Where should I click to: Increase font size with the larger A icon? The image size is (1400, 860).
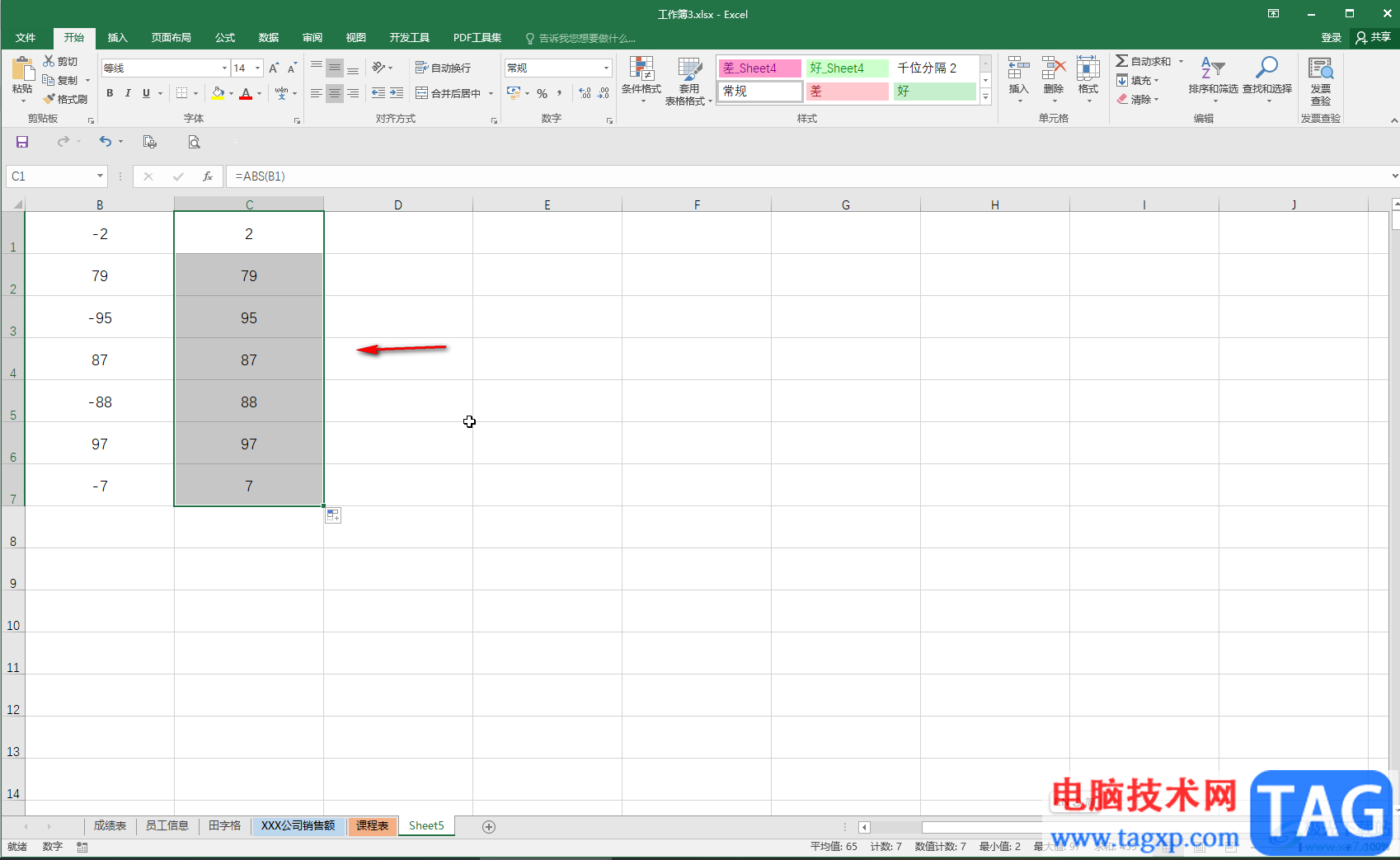coord(274,68)
